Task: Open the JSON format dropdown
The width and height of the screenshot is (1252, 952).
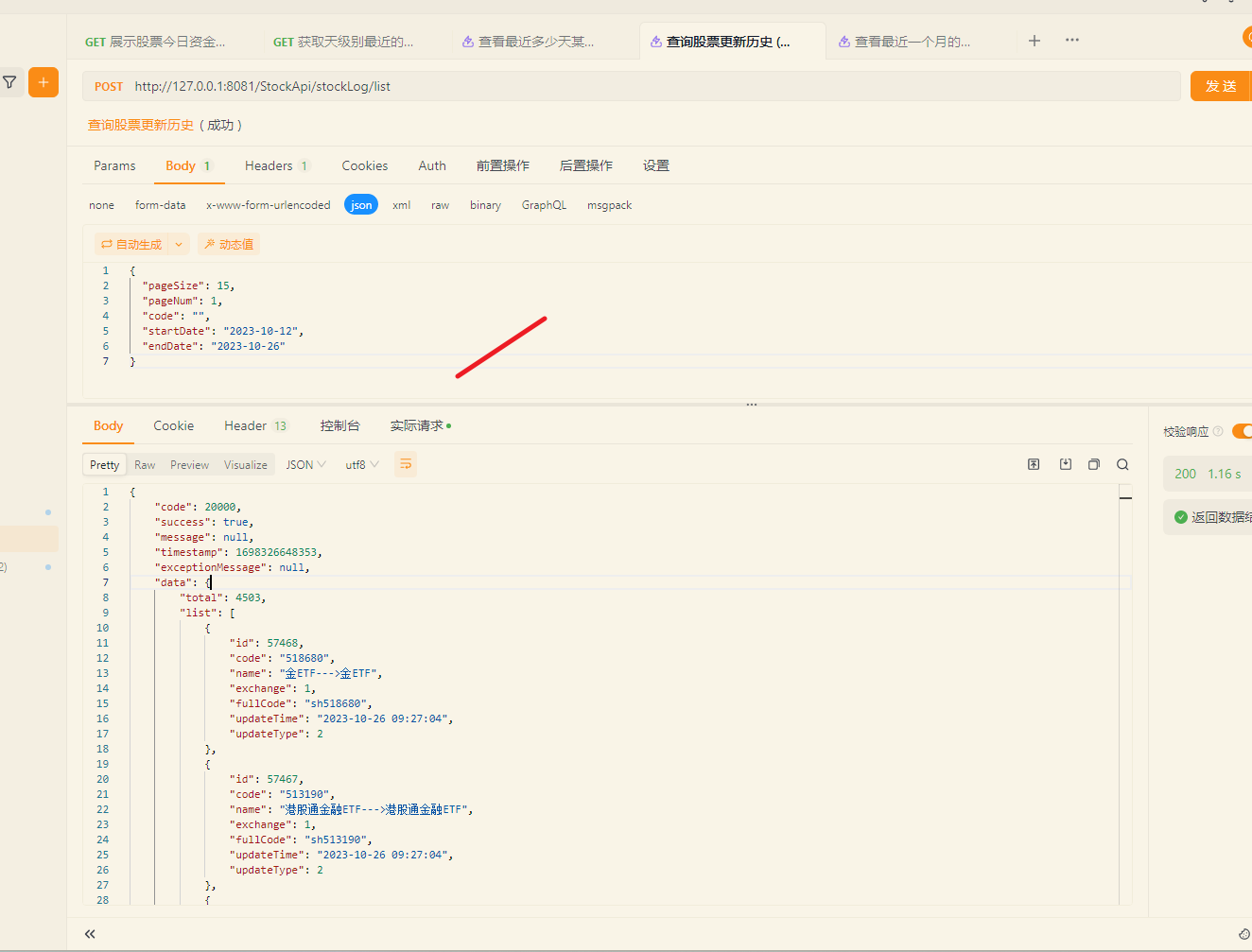Action: click(x=305, y=464)
